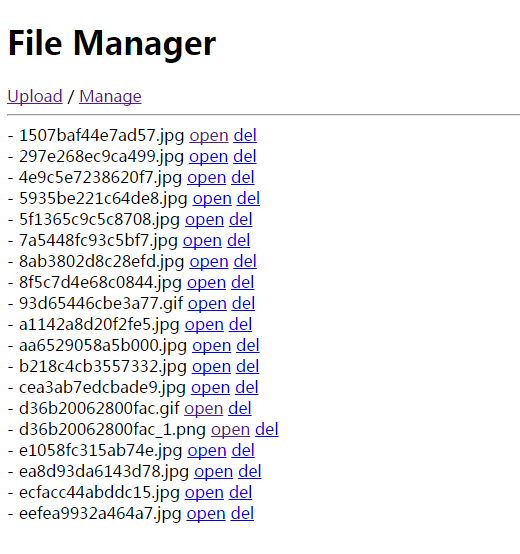Viewport: 520px width, 554px height.
Task: Delete file eefea9932a464a7.jpg
Action: click(242, 514)
